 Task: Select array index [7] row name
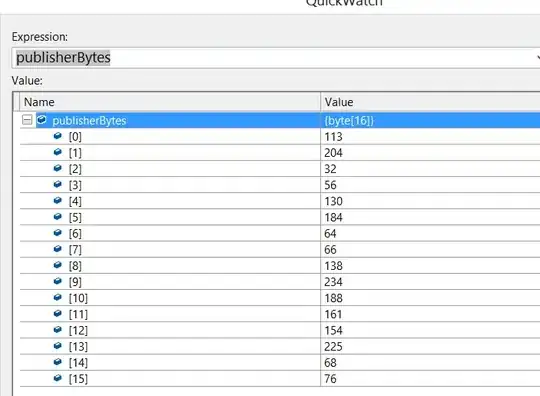[x=75, y=250]
